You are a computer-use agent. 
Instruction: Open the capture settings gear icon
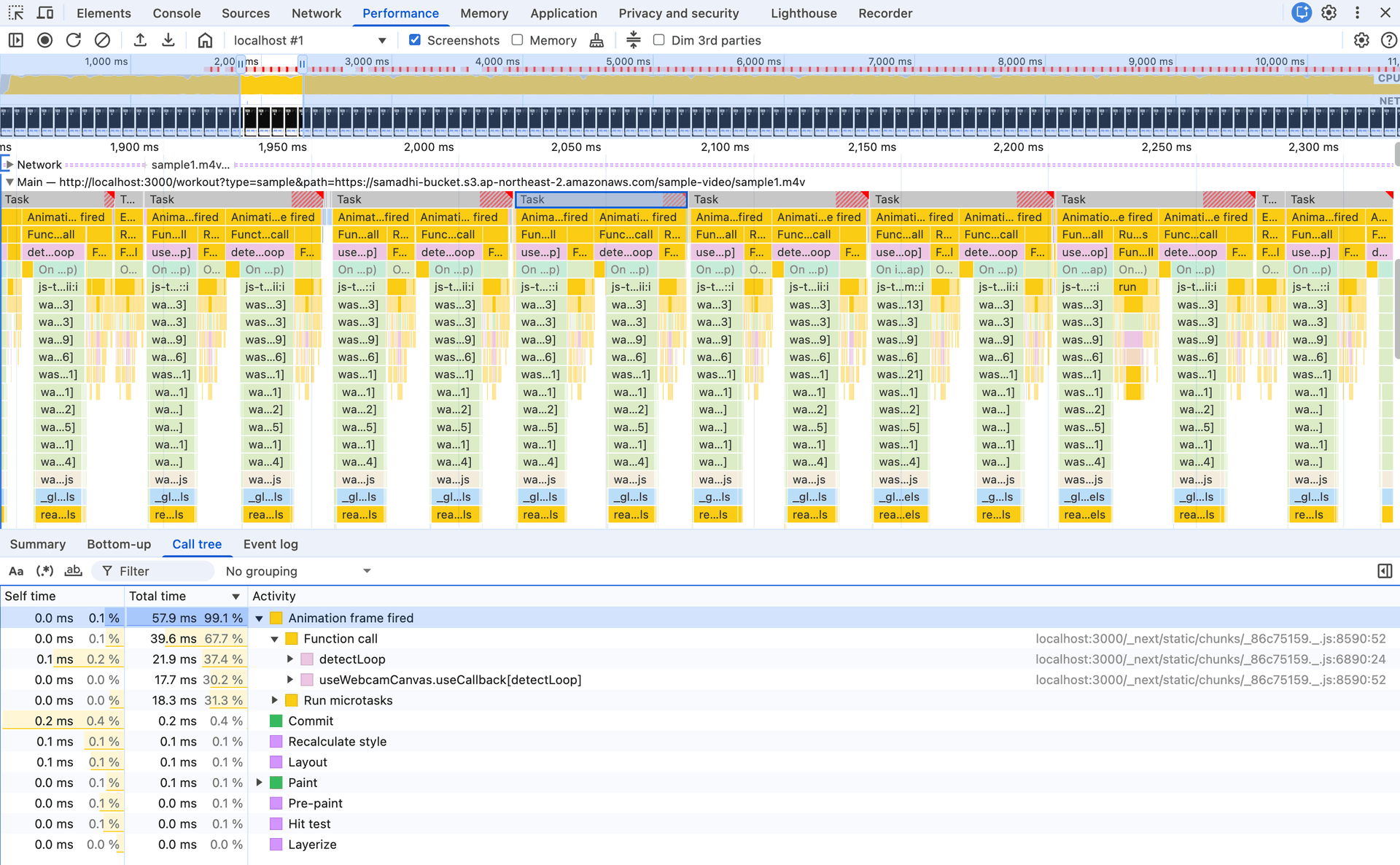pyautogui.click(x=1361, y=40)
